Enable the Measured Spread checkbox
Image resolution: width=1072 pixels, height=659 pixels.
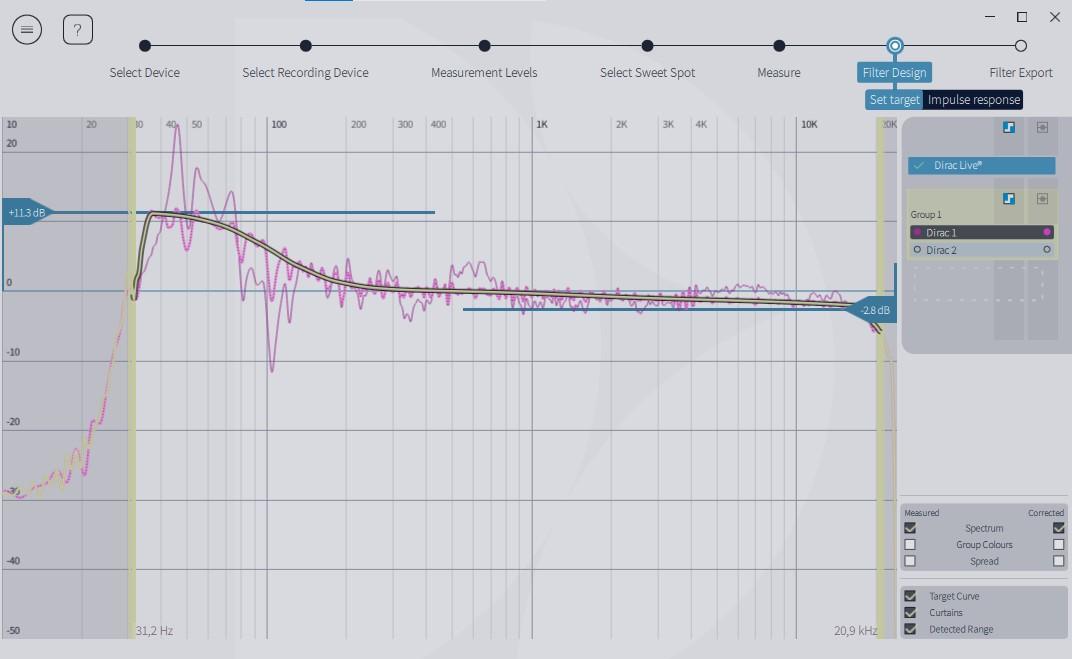(910, 561)
